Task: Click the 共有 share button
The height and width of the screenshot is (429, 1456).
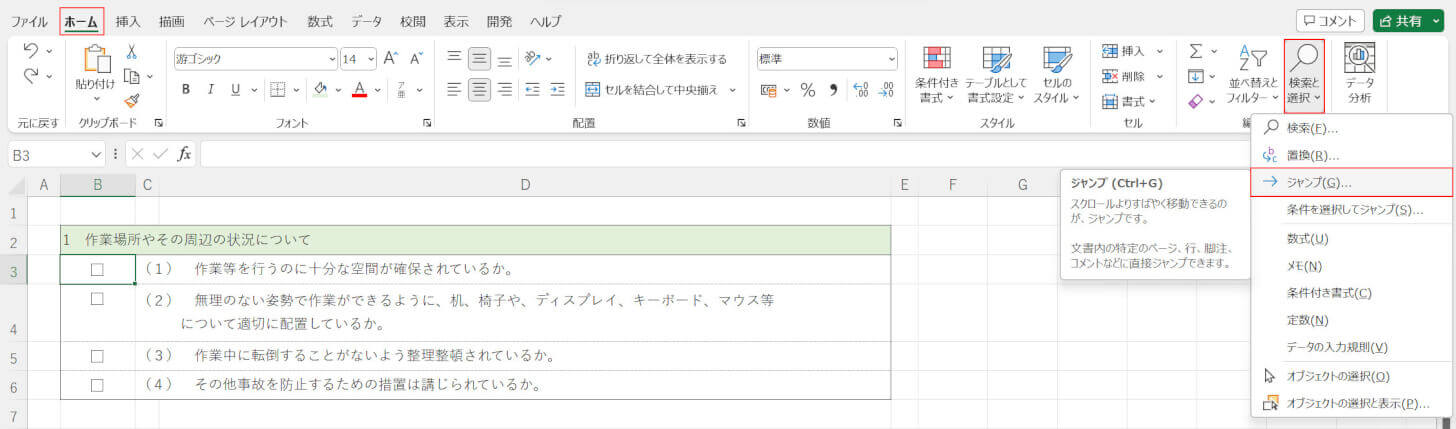Action: tap(1408, 21)
